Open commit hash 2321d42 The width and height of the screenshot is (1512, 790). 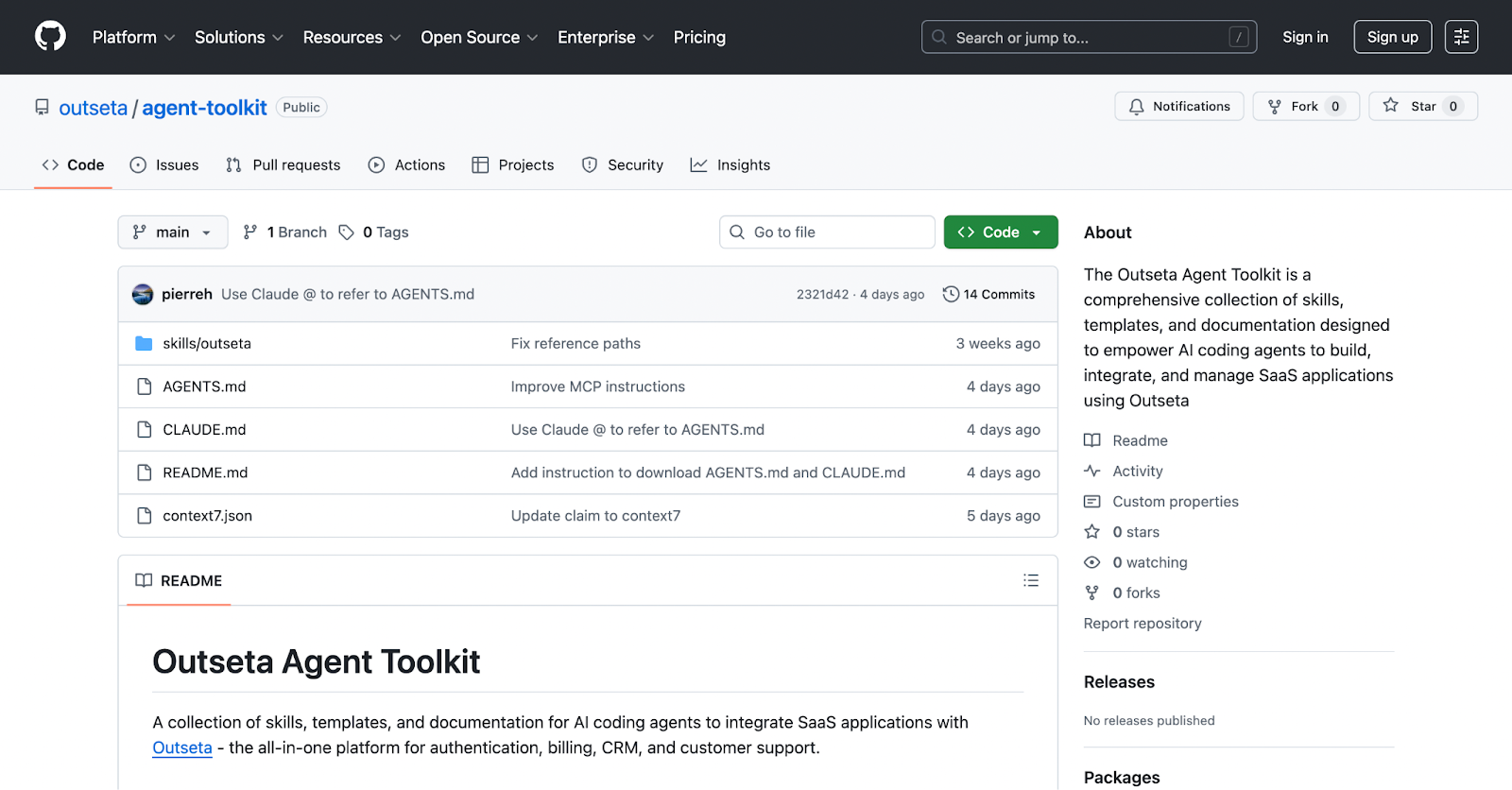(822, 295)
